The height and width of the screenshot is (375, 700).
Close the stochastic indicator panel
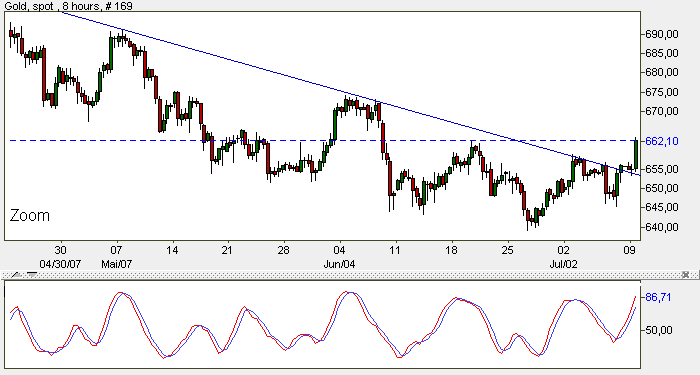pyautogui.click(x=685, y=275)
